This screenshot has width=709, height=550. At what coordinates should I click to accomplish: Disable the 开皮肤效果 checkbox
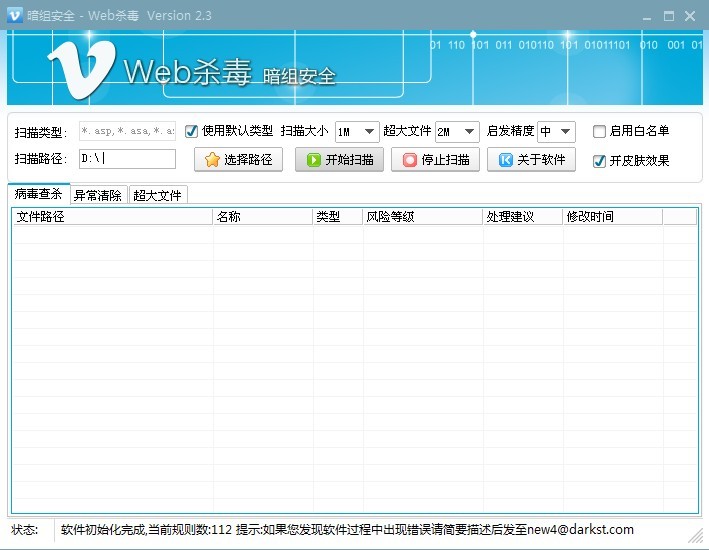(x=599, y=161)
